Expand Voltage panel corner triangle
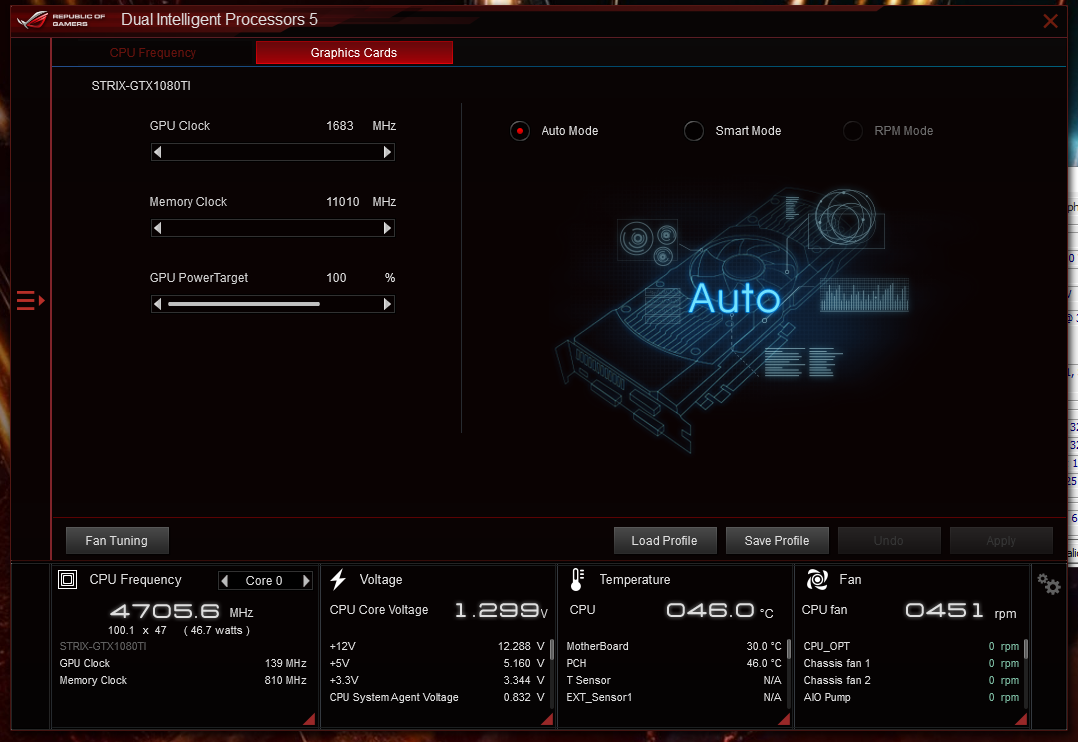The width and height of the screenshot is (1078, 742). [548, 719]
